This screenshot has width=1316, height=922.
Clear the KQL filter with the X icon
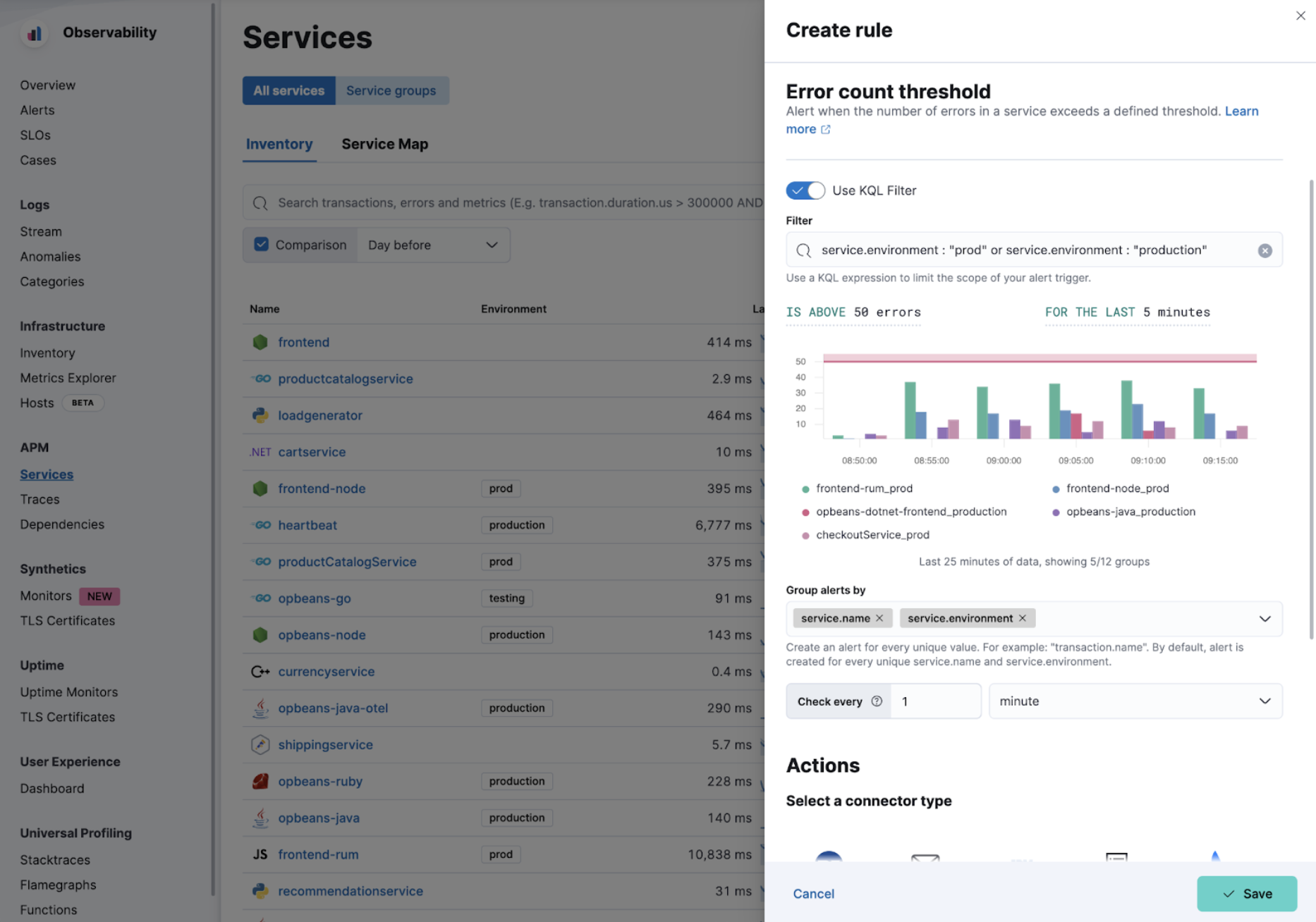1265,250
